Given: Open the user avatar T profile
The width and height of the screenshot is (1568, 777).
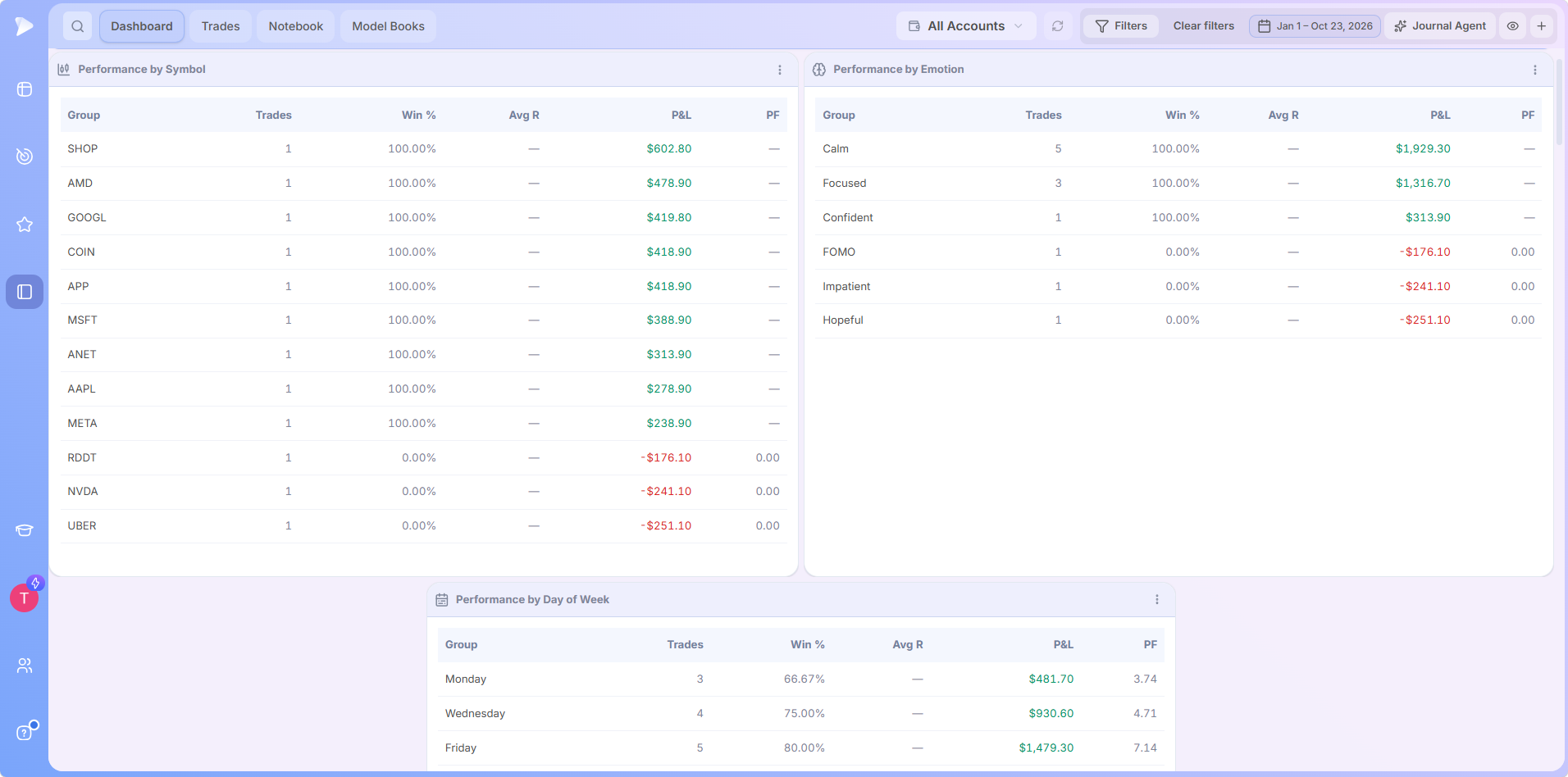Looking at the screenshot, I should click(x=25, y=598).
